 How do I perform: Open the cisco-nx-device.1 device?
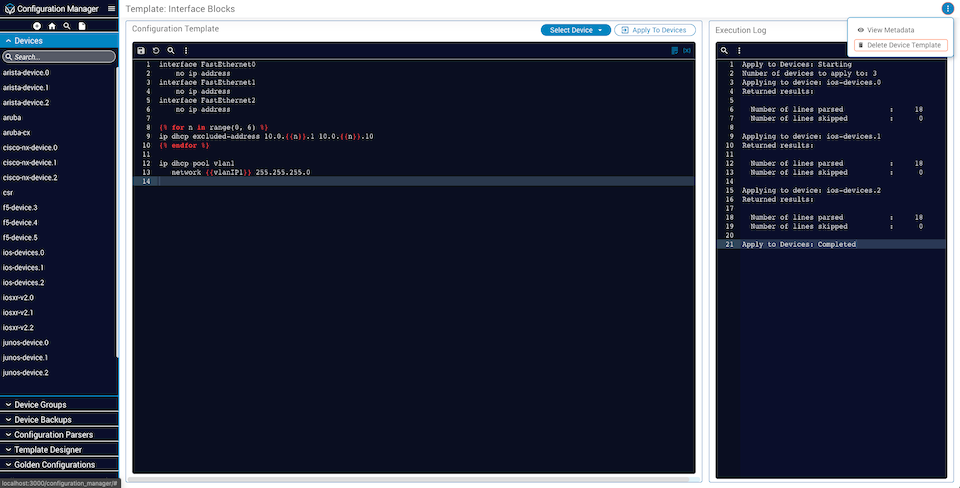click(x=30, y=162)
